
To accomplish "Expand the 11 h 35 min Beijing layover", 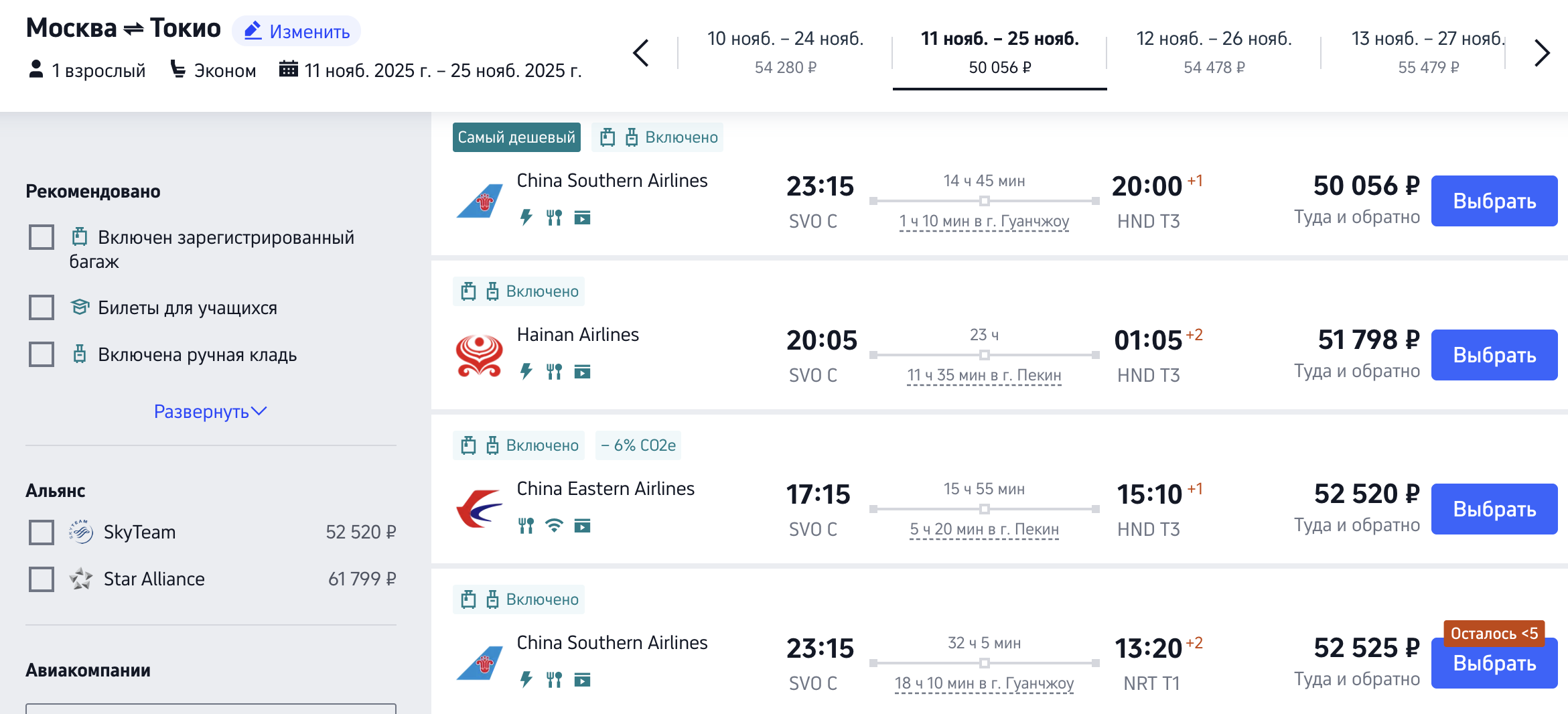I will point(984,376).
